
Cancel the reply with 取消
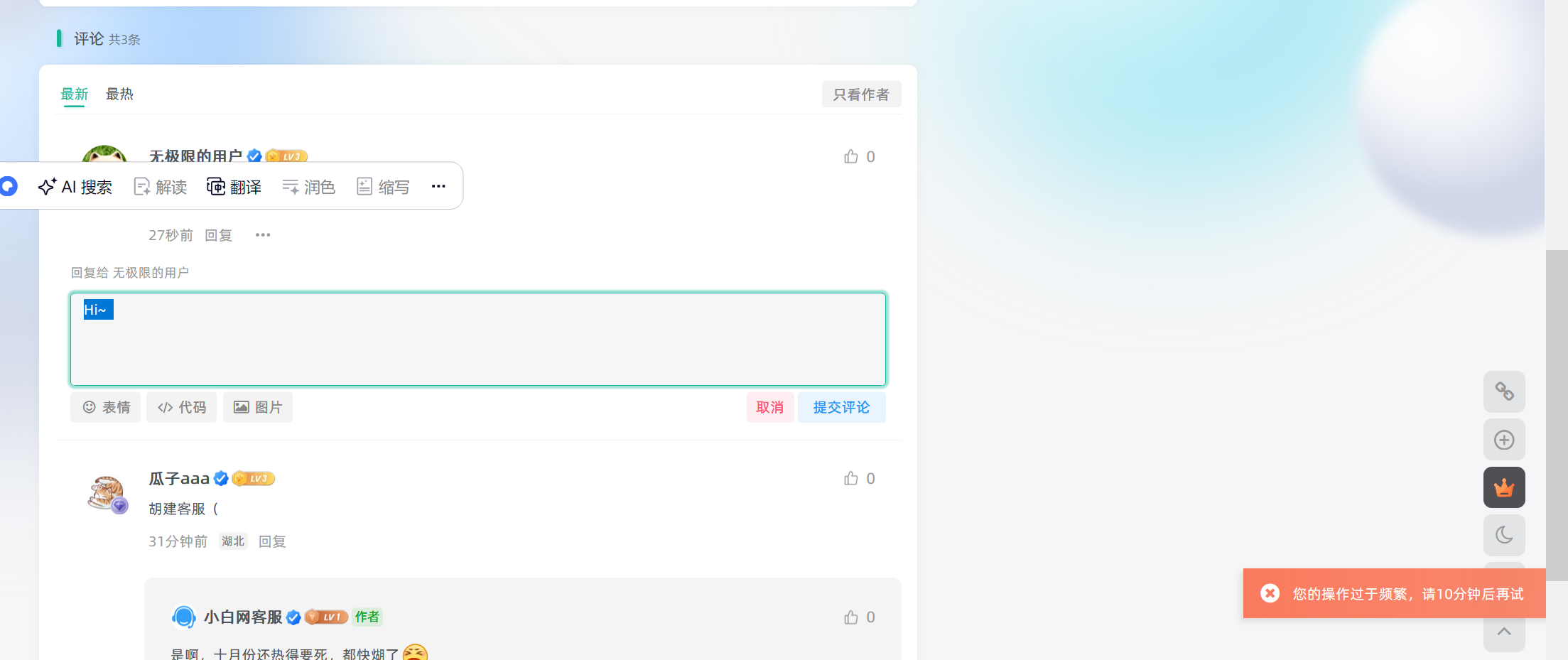(x=770, y=407)
